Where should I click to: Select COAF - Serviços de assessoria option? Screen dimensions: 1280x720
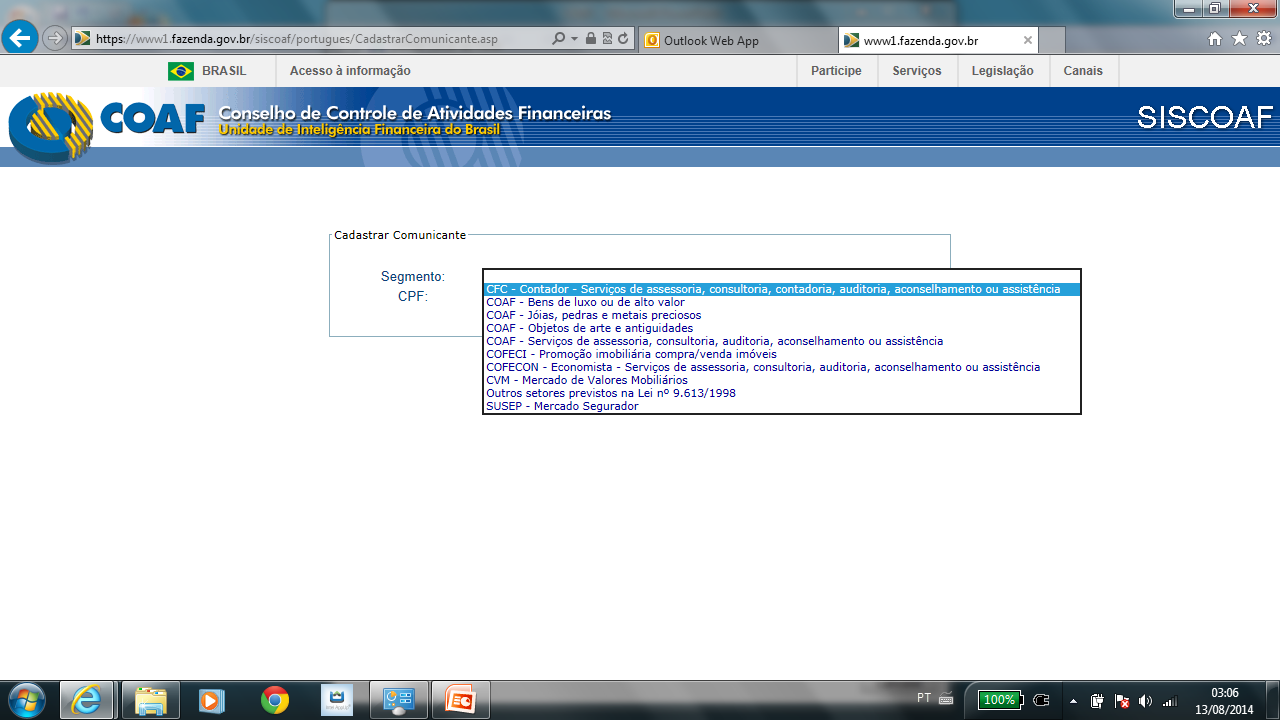pyautogui.click(x=781, y=341)
